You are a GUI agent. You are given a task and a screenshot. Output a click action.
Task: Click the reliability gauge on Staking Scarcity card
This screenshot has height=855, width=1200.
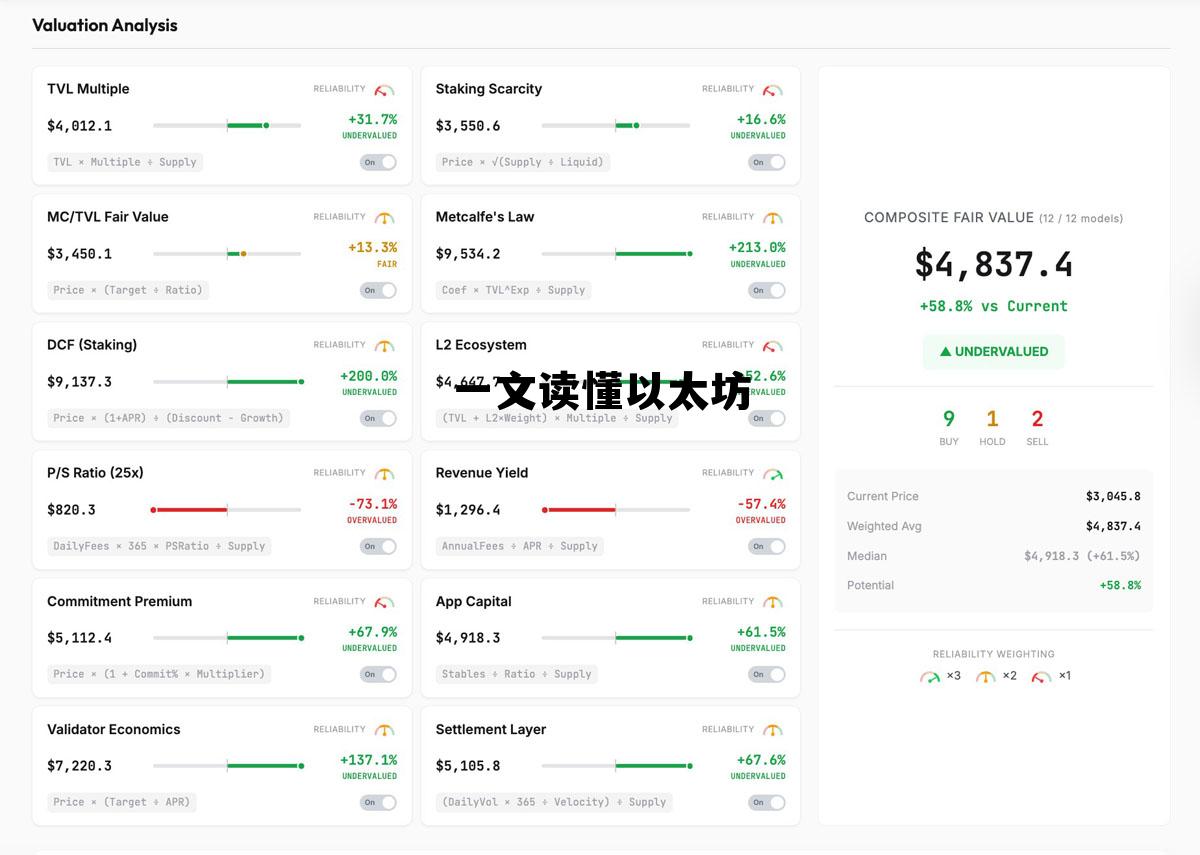771,88
